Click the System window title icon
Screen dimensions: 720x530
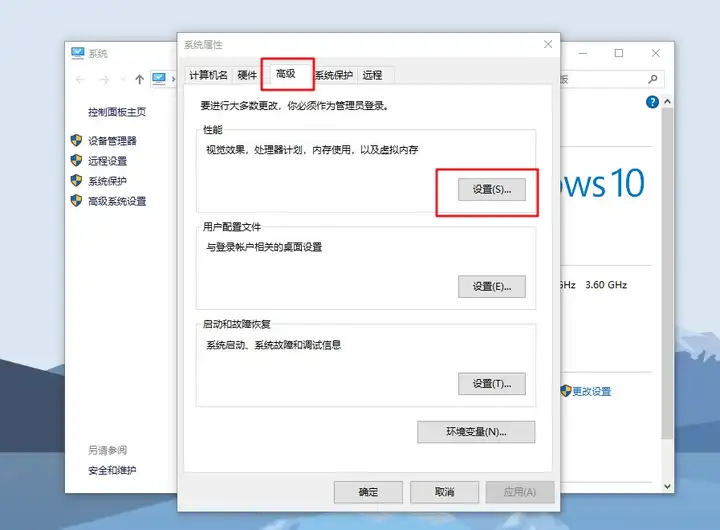coord(78,53)
